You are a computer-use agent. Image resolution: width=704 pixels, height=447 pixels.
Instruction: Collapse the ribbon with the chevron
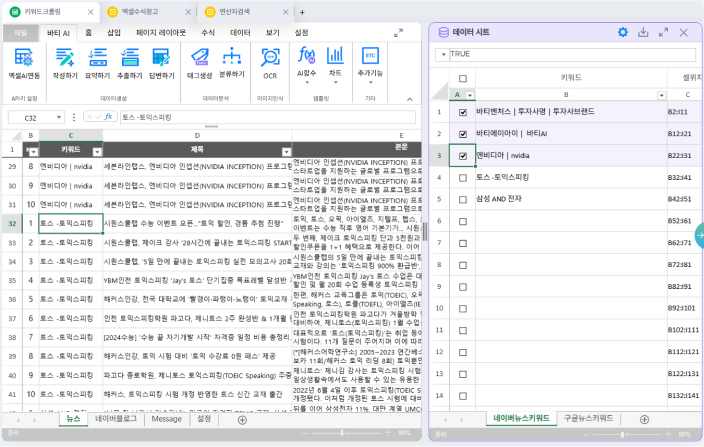[409, 99]
